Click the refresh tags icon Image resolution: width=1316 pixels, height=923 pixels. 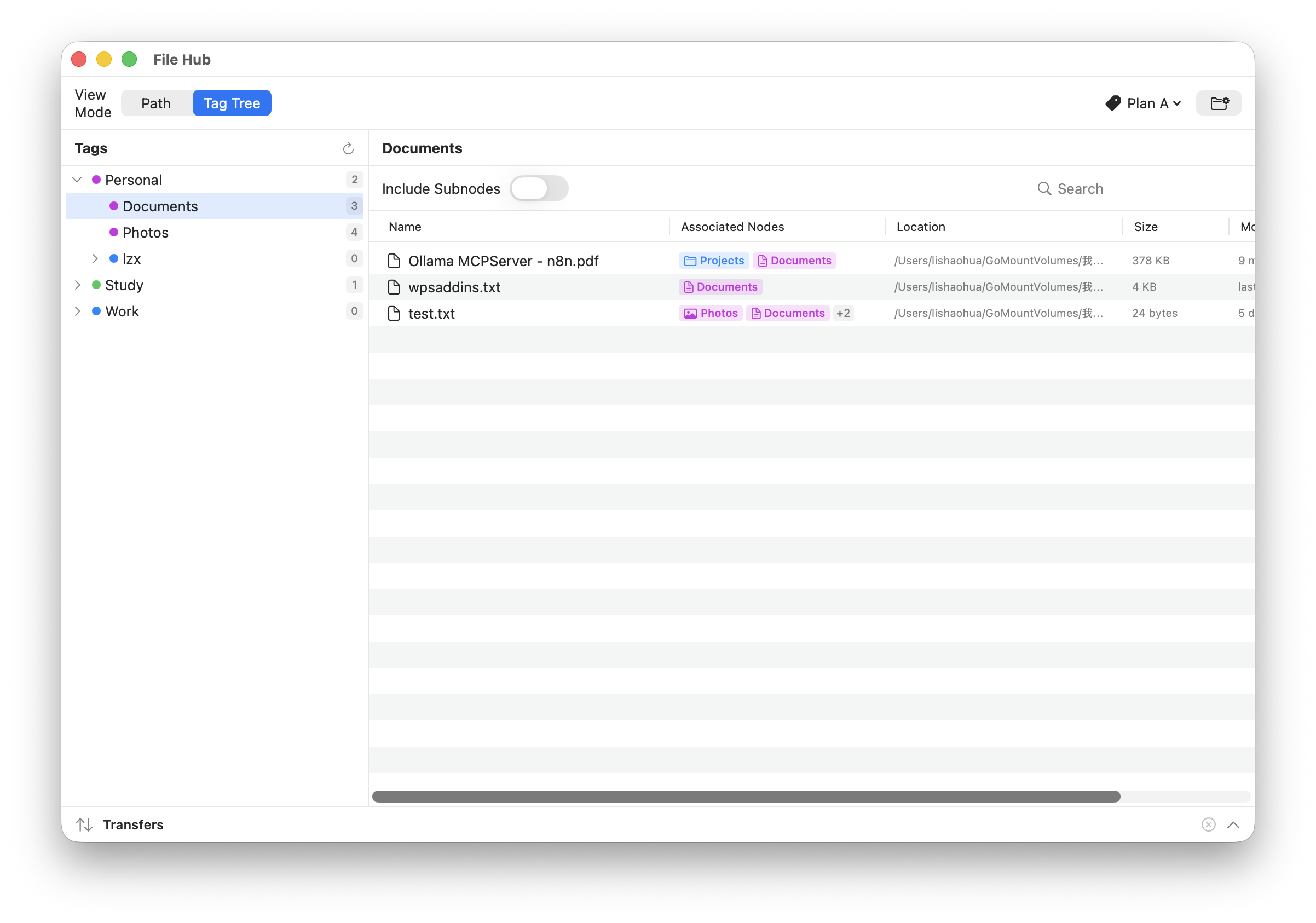coord(348,148)
